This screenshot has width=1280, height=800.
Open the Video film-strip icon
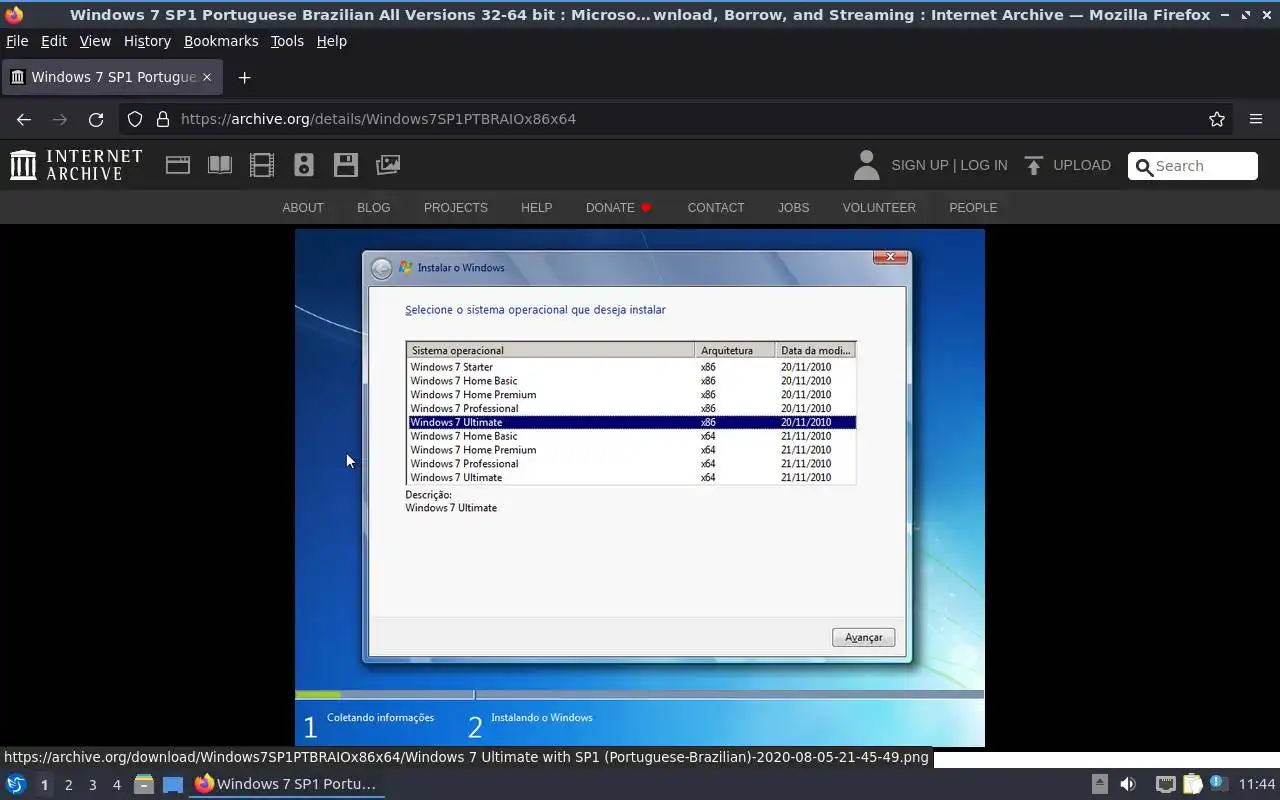pos(262,165)
